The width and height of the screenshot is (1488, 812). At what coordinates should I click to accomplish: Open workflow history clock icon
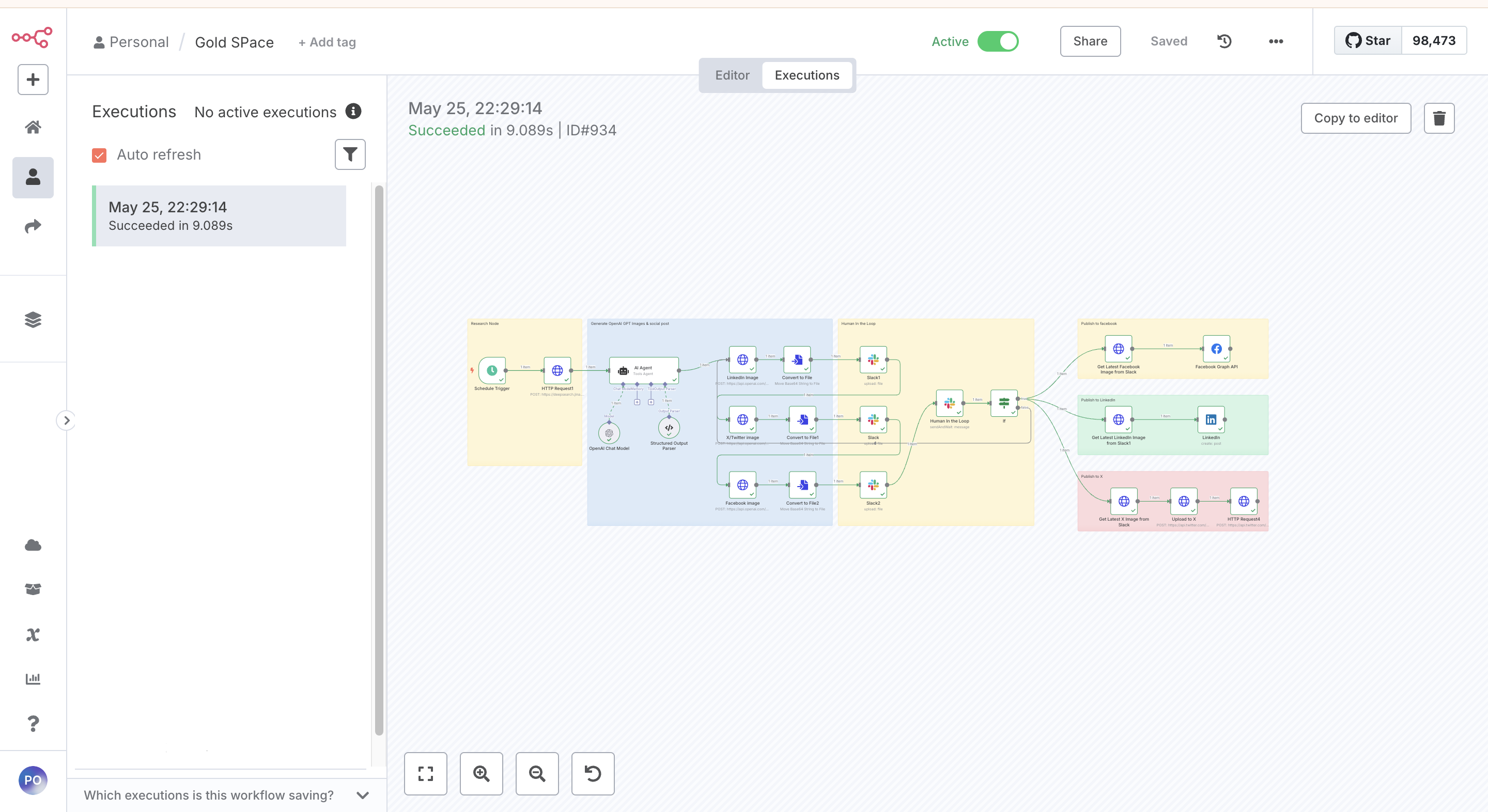[x=1224, y=41]
